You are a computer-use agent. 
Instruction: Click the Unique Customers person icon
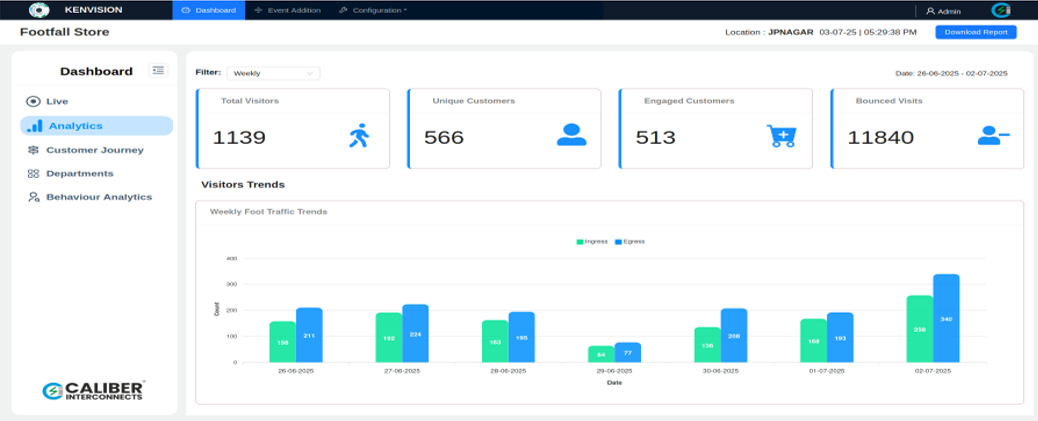point(571,136)
